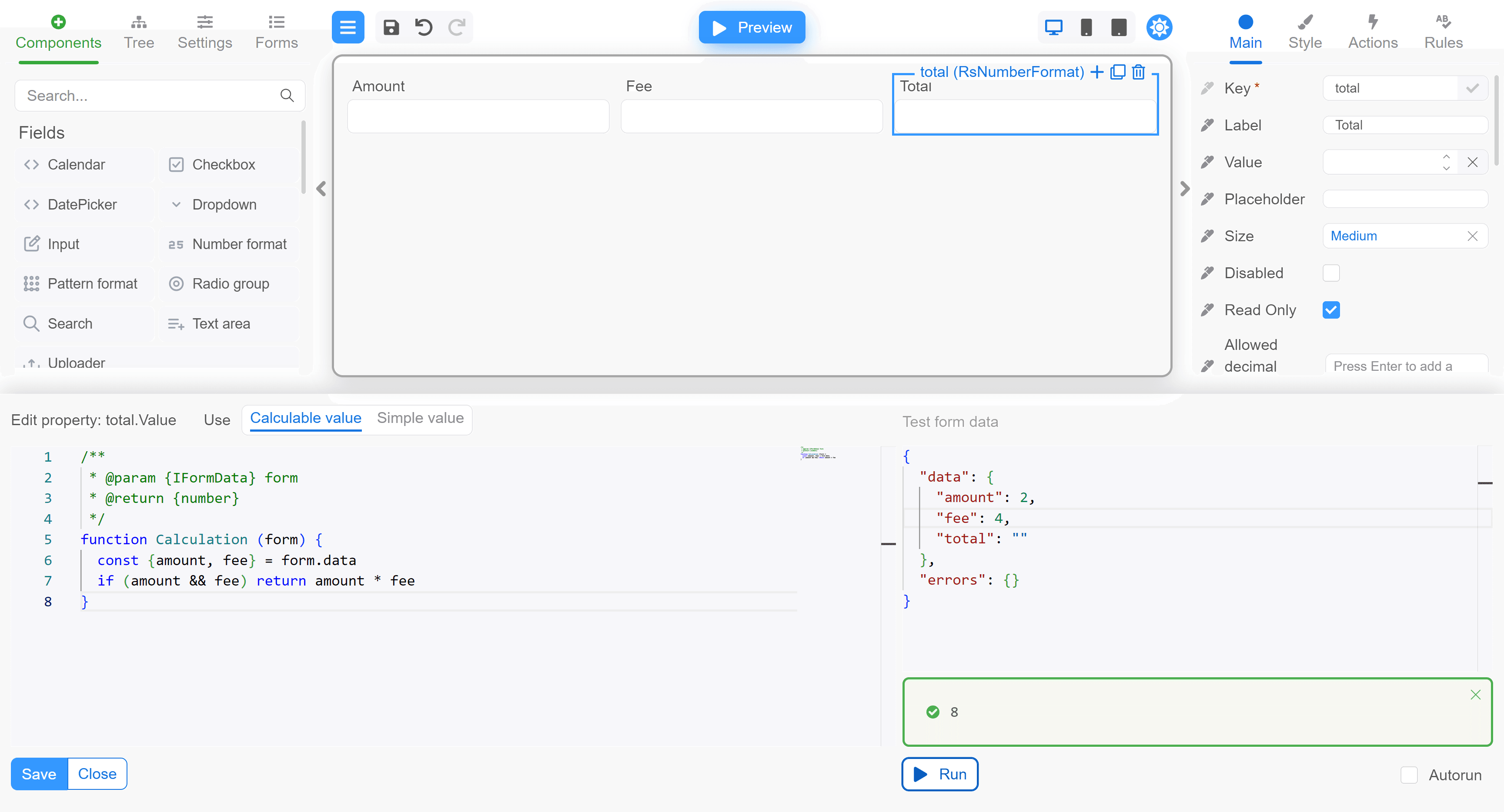The width and height of the screenshot is (1504, 812).
Task: Enable the Disabled checkbox
Action: coord(1331,273)
